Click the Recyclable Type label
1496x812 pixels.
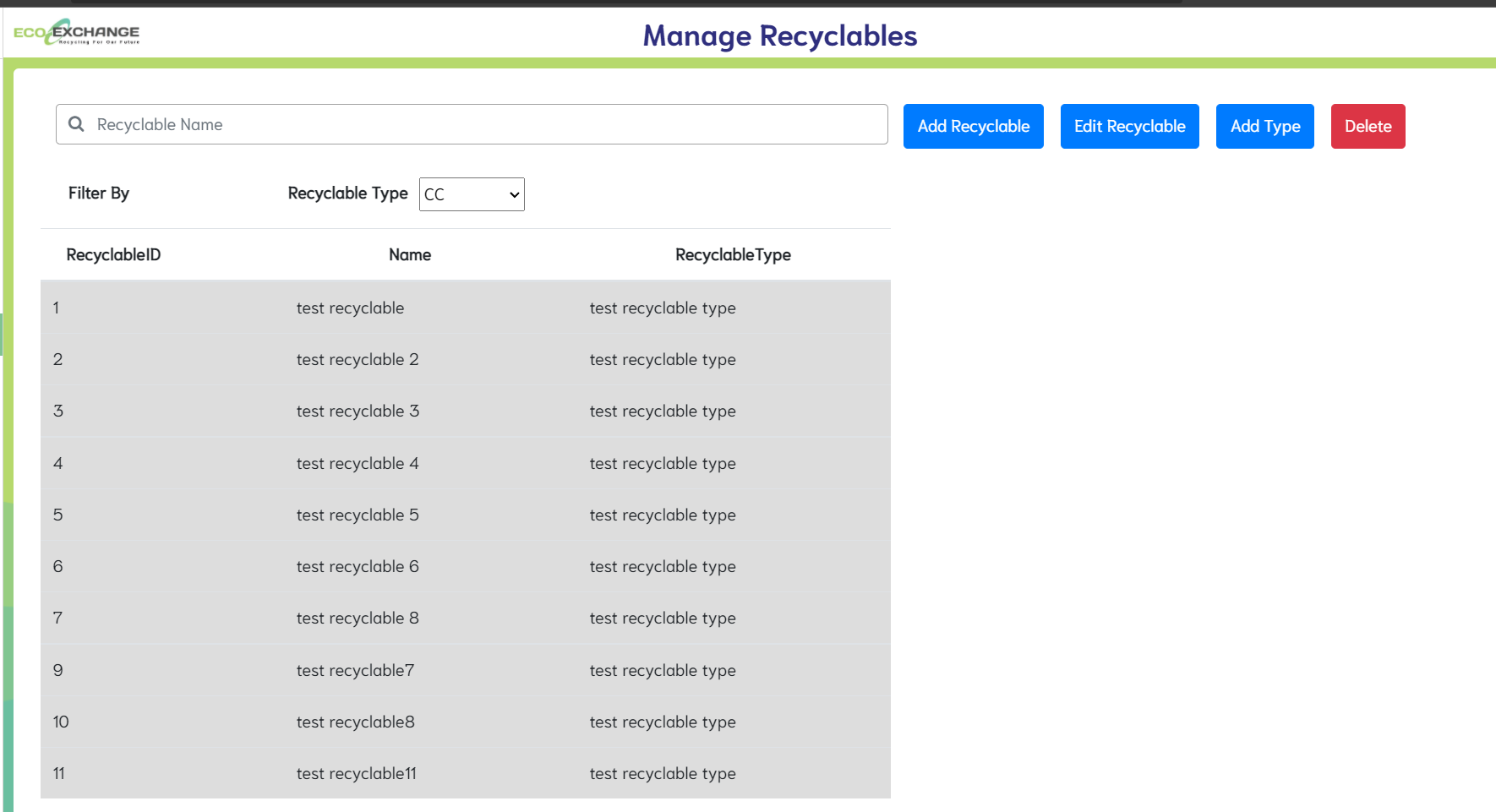pyautogui.click(x=347, y=193)
